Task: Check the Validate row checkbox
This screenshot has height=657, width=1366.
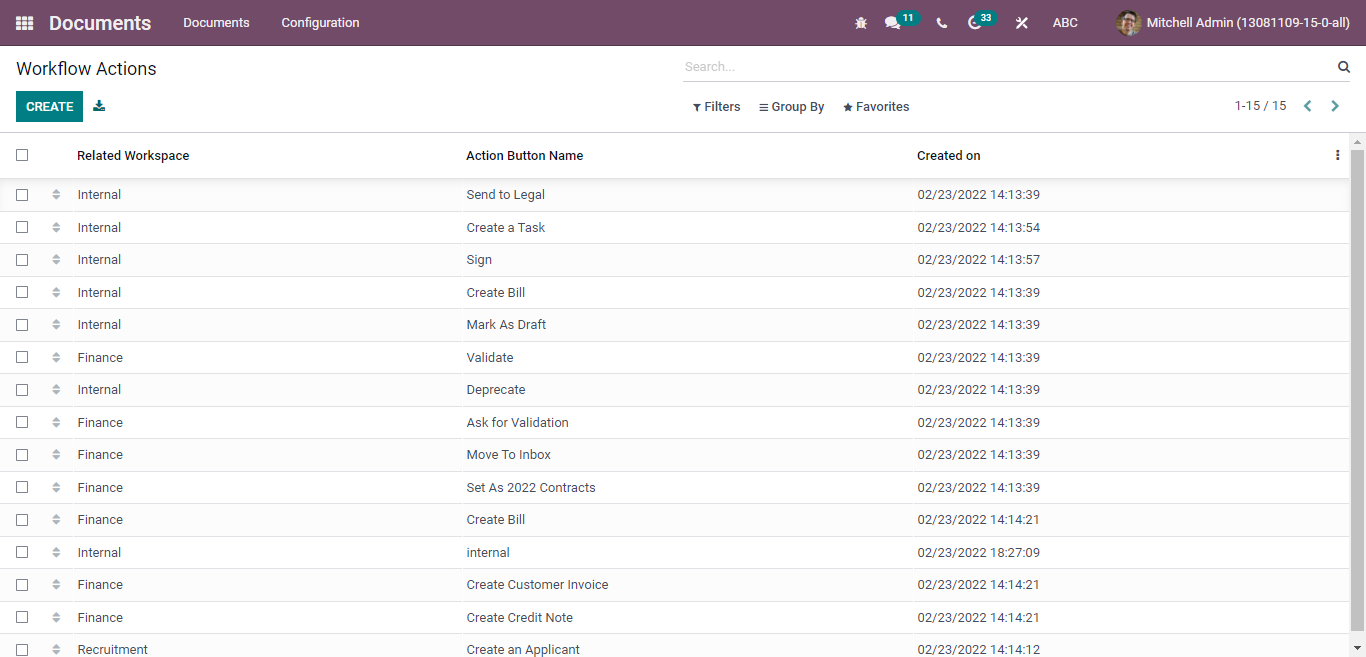Action: pyautogui.click(x=22, y=358)
